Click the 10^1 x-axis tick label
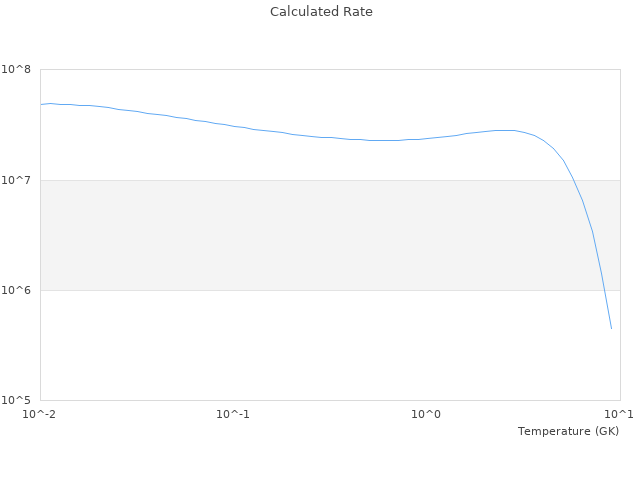This screenshot has width=640, height=480. (618, 414)
